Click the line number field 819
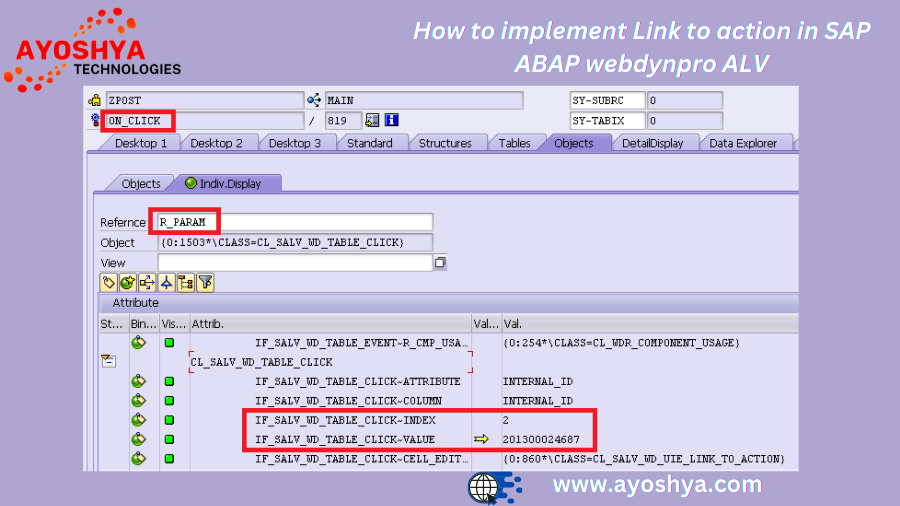The height and width of the screenshot is (506, 900). click(343, 120)
